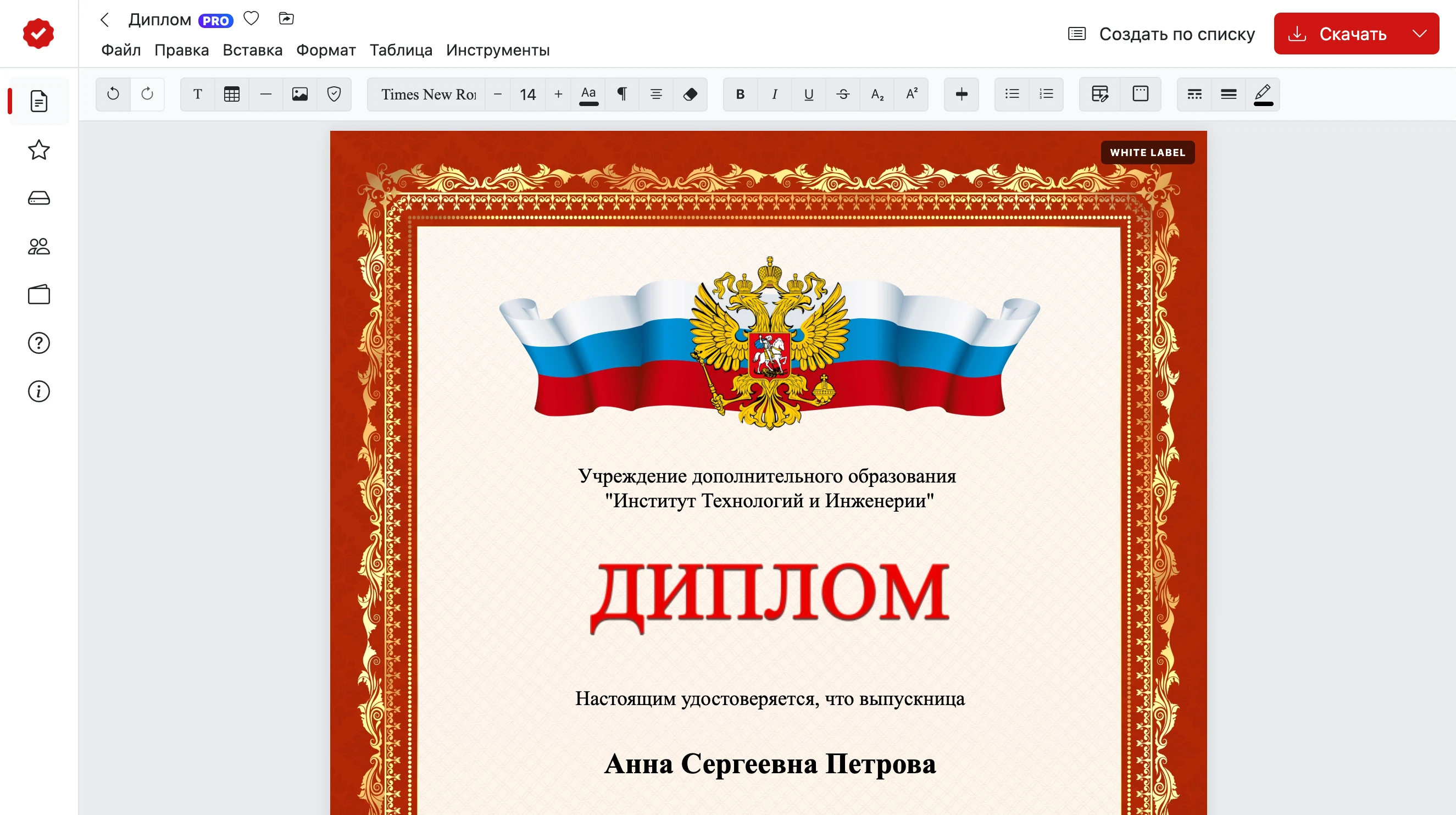Expand the Скачать dropdown arrow
The width and height of the screenshot is (1456, 815).
(1420, 34)
